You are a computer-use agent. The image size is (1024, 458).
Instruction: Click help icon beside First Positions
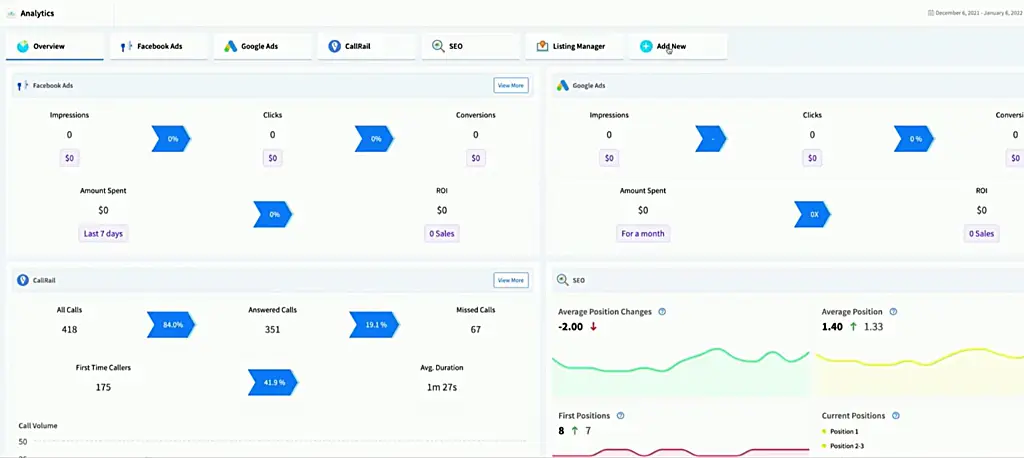621,416
